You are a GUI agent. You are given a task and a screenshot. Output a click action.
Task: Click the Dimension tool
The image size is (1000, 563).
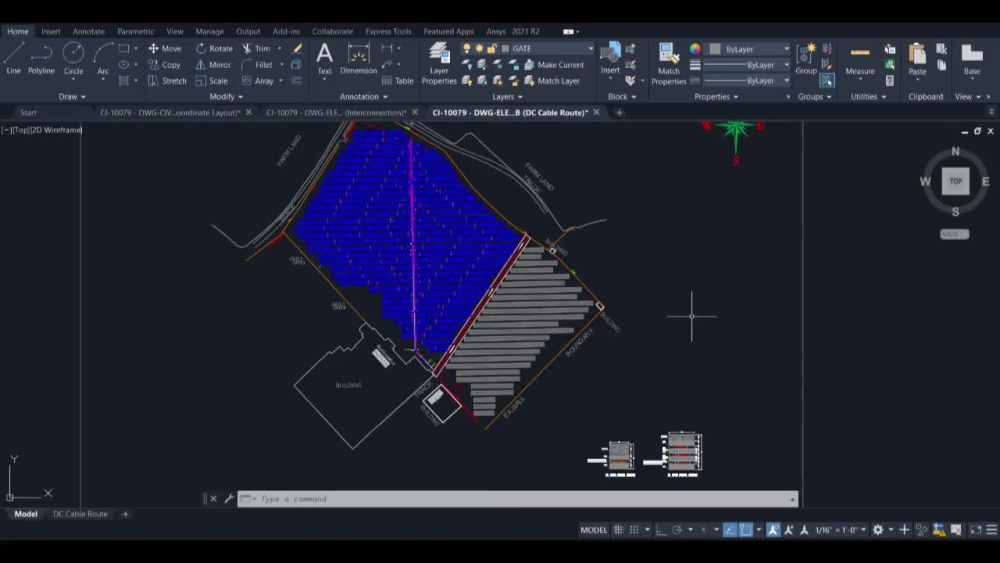point(358,59)
